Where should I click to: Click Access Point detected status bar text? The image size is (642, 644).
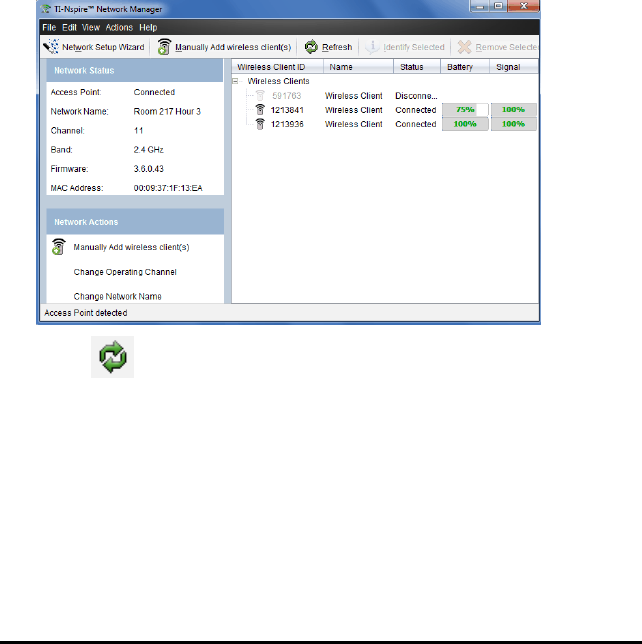point(85,313)
